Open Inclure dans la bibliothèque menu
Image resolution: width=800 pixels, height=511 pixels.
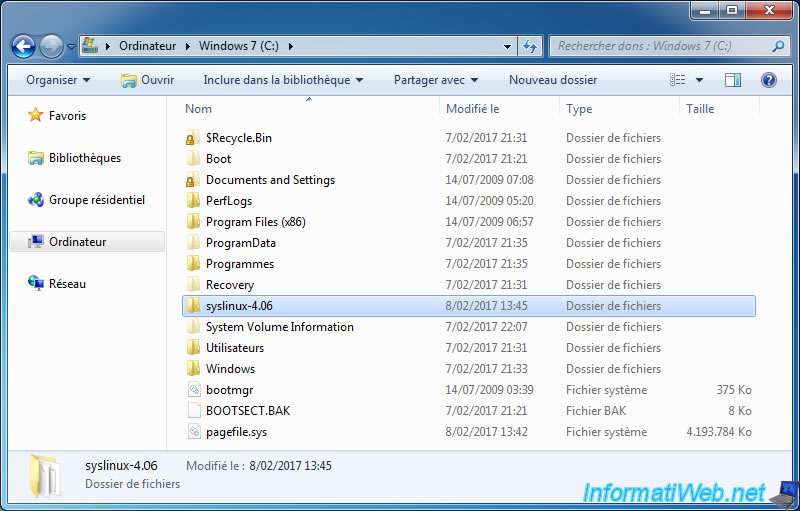[283, 80]
